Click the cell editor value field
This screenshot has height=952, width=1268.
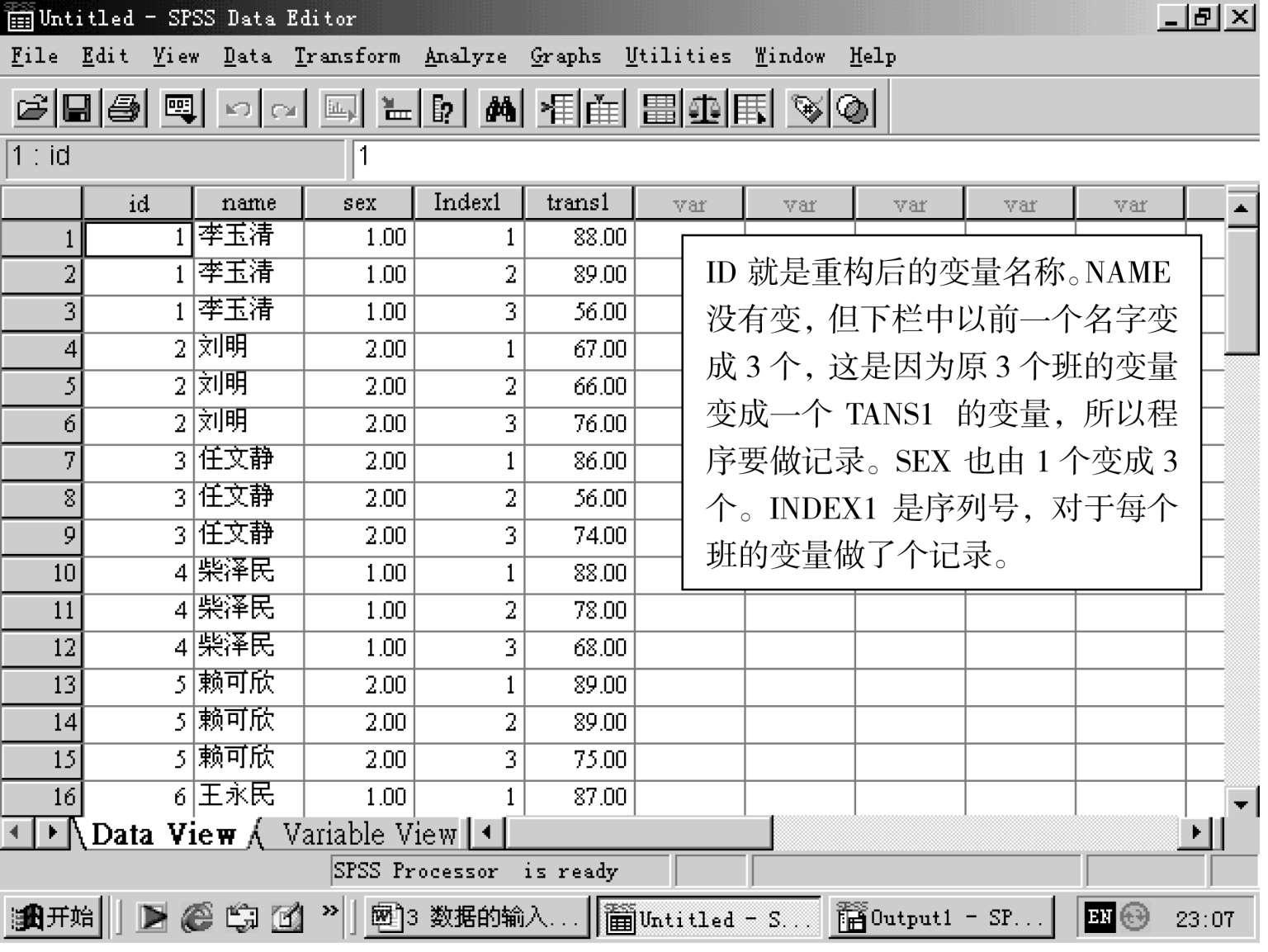point(806,158)
